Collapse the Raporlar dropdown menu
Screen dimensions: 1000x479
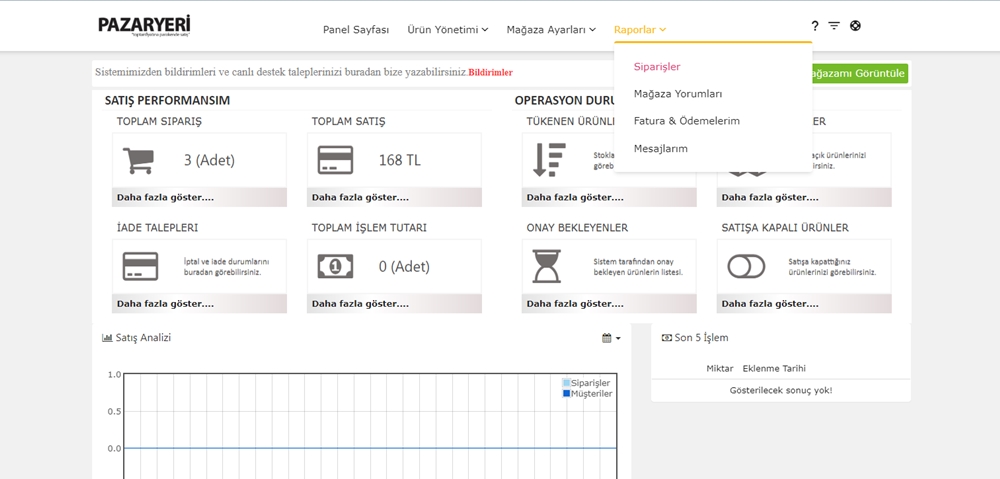coord(640,29)
